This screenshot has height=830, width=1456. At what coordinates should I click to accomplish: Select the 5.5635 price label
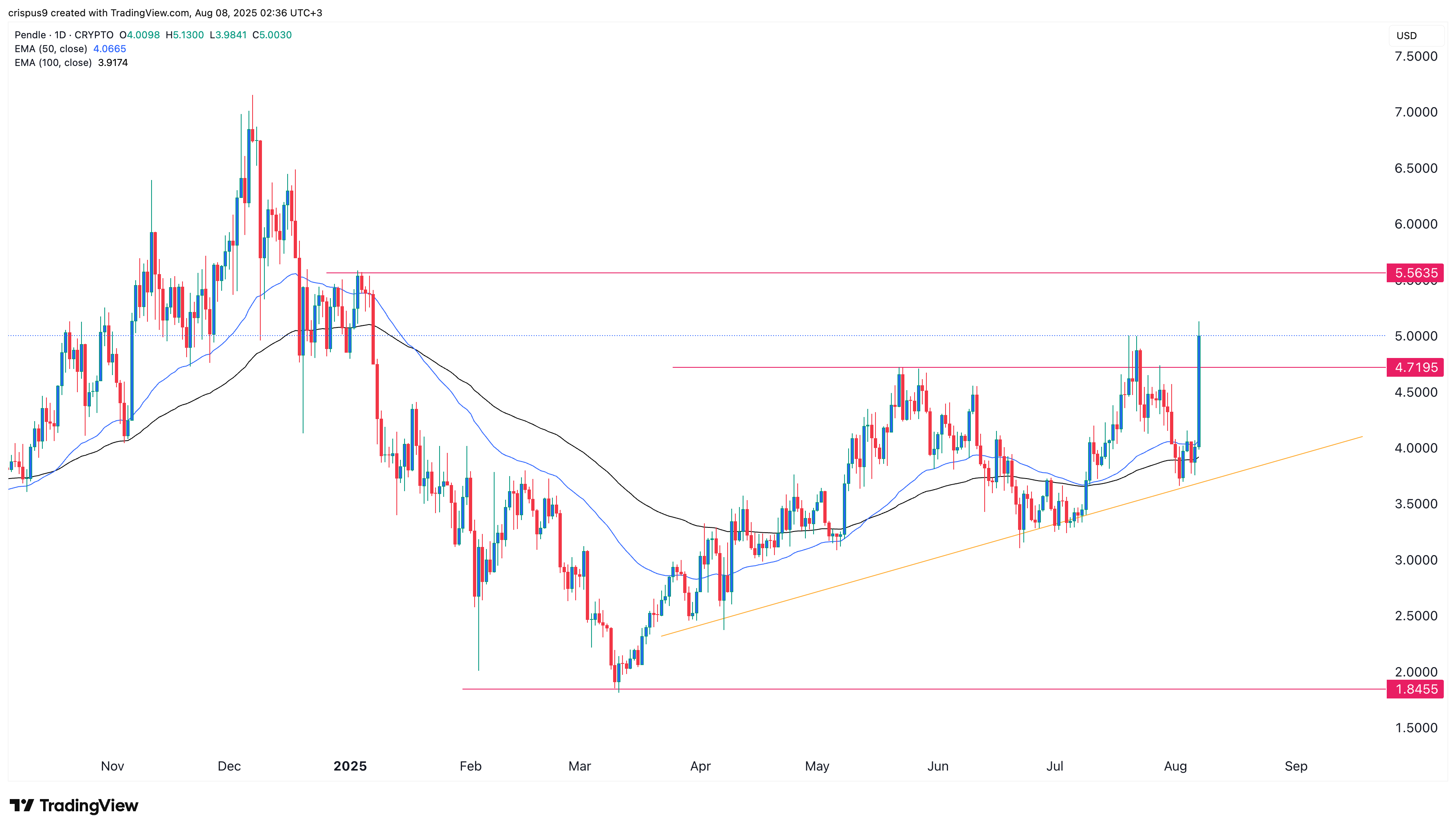(1415, 273)
